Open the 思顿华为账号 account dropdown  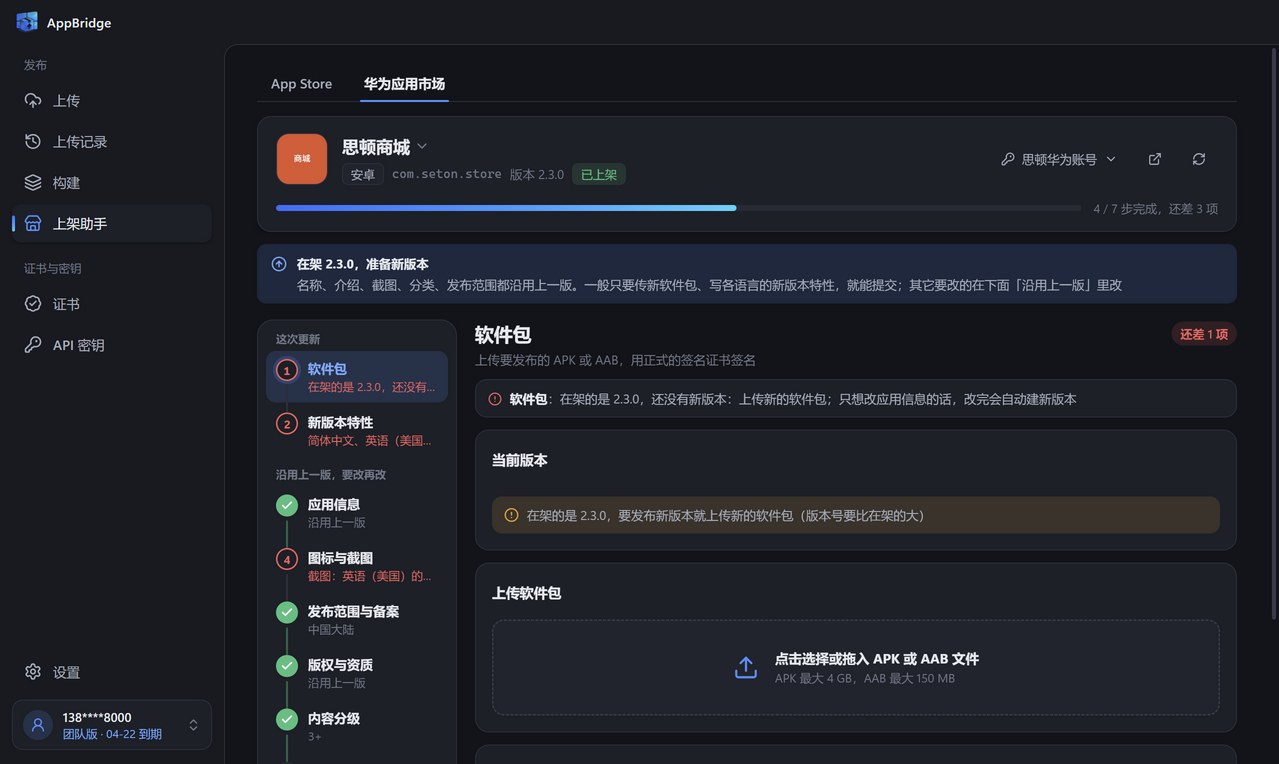[1059, 159]
